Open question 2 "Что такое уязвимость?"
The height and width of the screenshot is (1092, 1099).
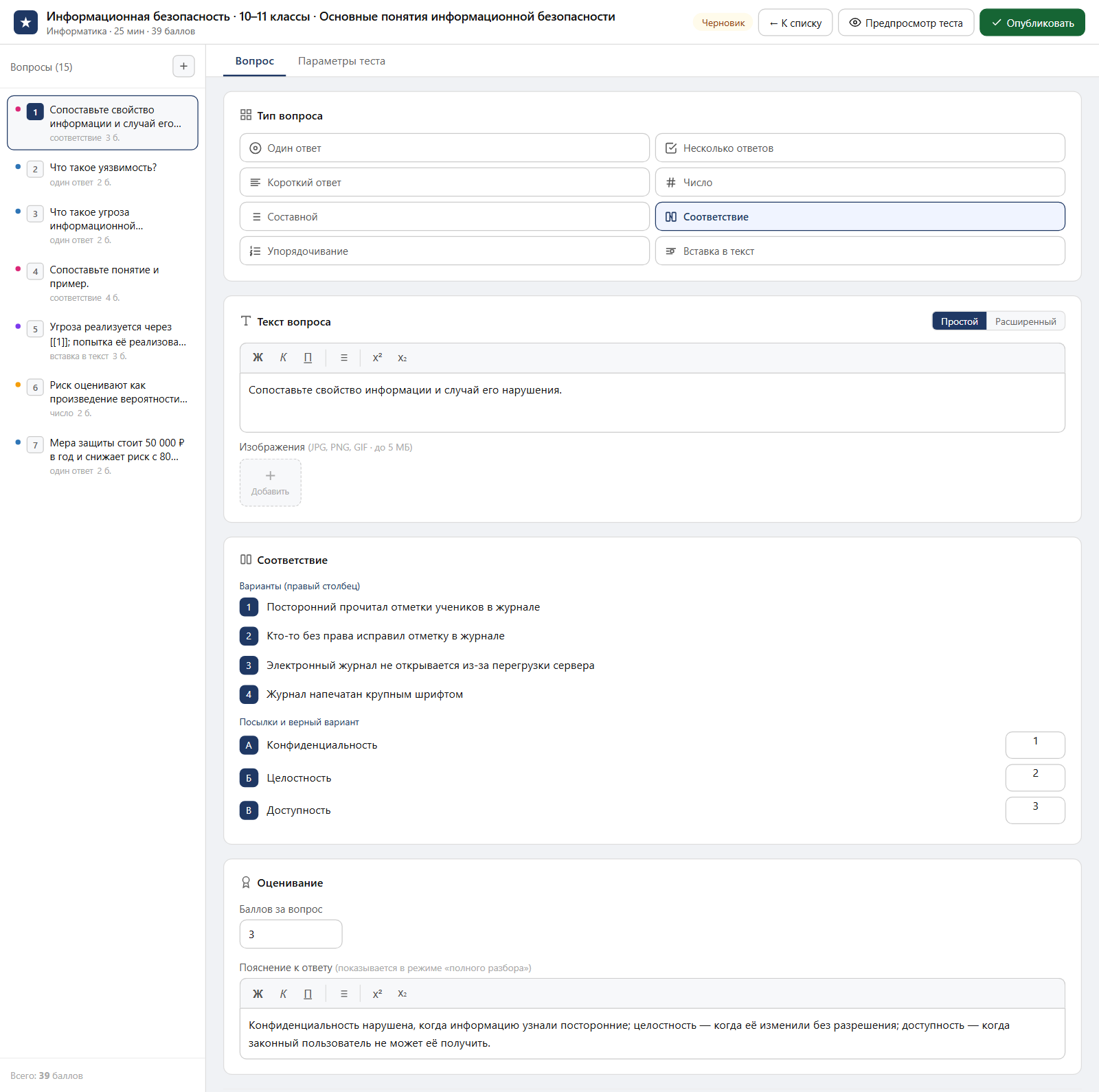103,174
